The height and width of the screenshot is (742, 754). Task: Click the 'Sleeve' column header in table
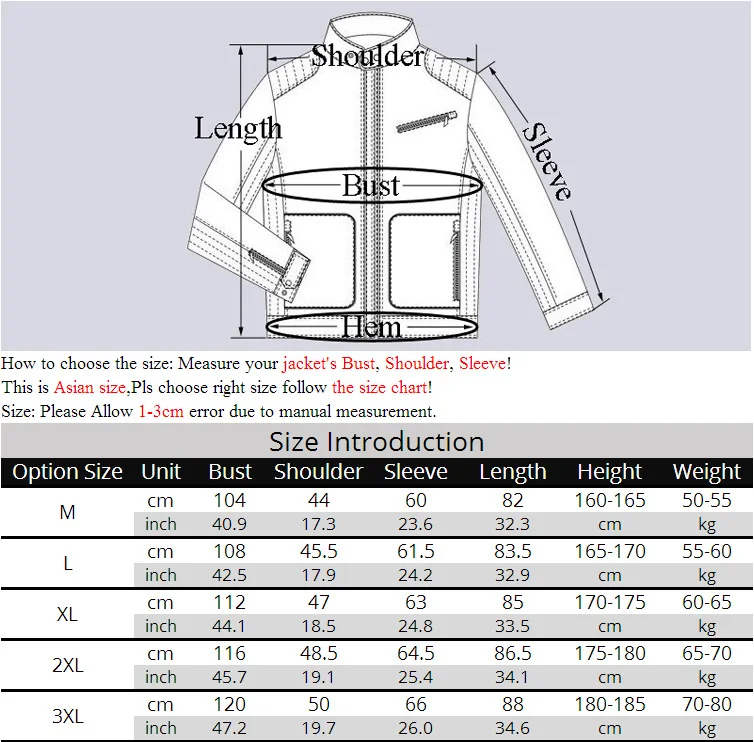coord(415,472)
